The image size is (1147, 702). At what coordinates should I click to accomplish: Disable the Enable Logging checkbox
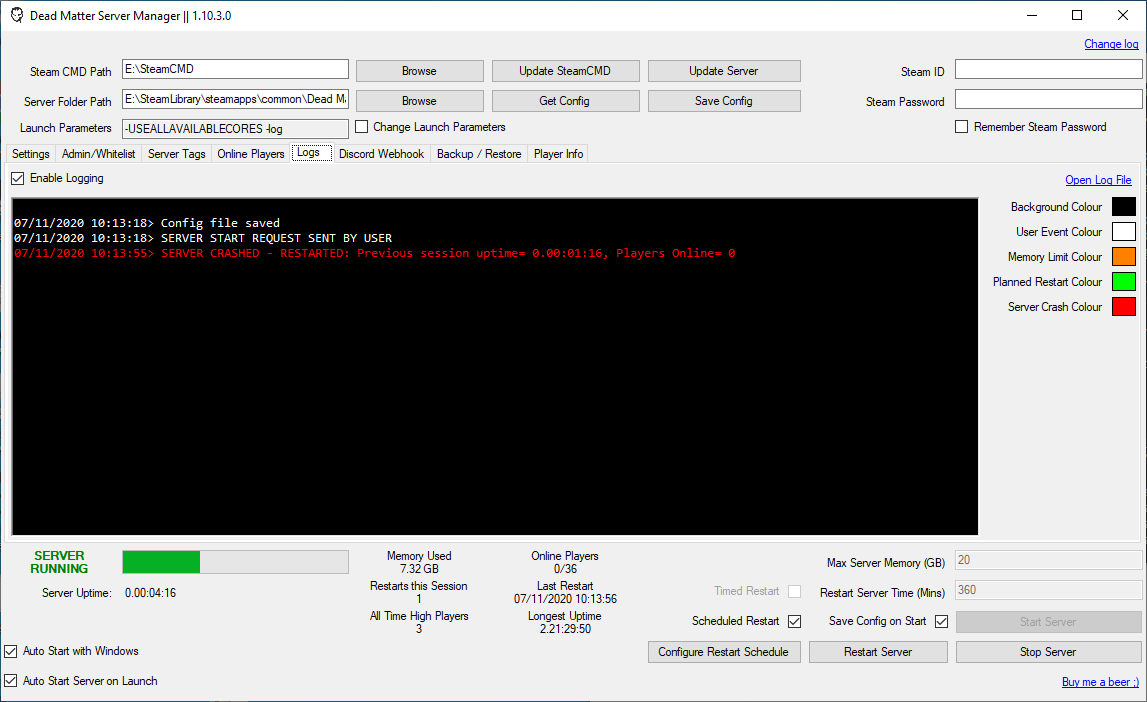pos(17,178)
